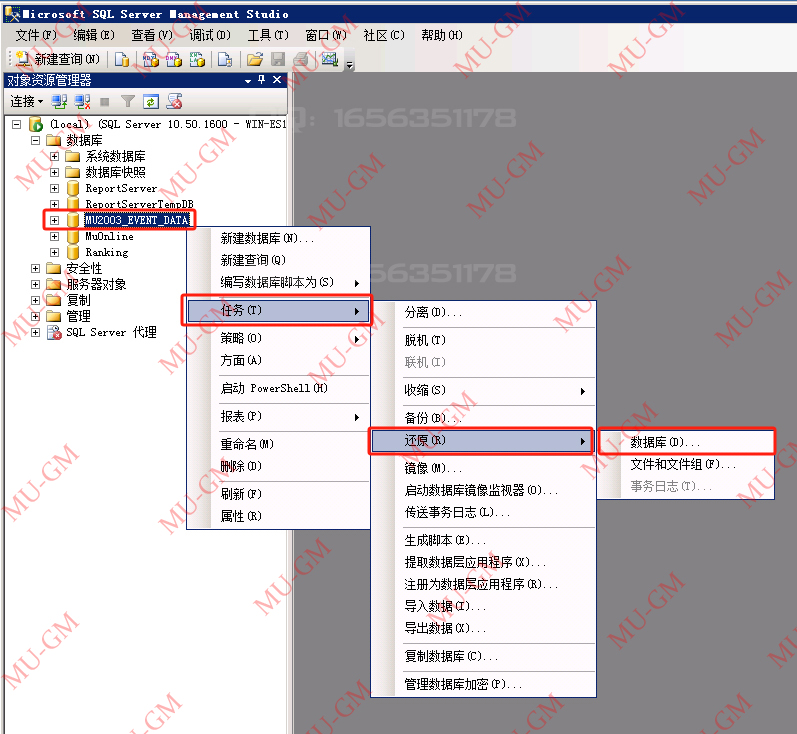Open the toolbar options overflow arrow

point(349,65)
